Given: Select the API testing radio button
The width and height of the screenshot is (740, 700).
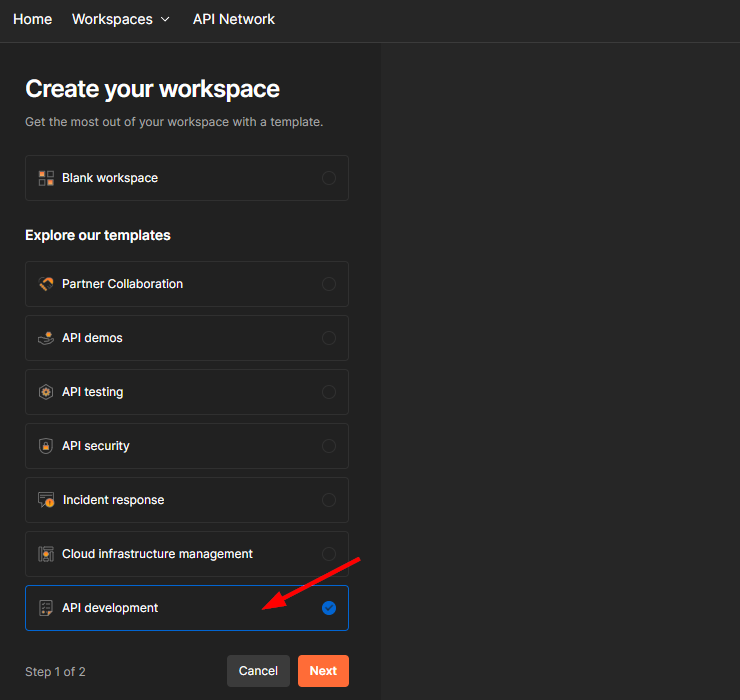Looking at the screenshot, I should pos(329,392).
